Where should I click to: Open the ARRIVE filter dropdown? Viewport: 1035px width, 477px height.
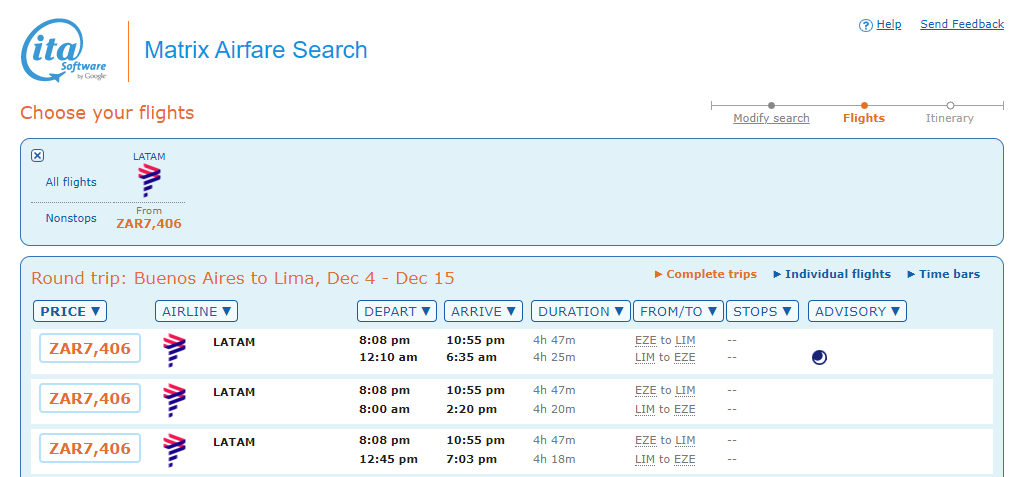pyautogui.click(x=483, y=311)
